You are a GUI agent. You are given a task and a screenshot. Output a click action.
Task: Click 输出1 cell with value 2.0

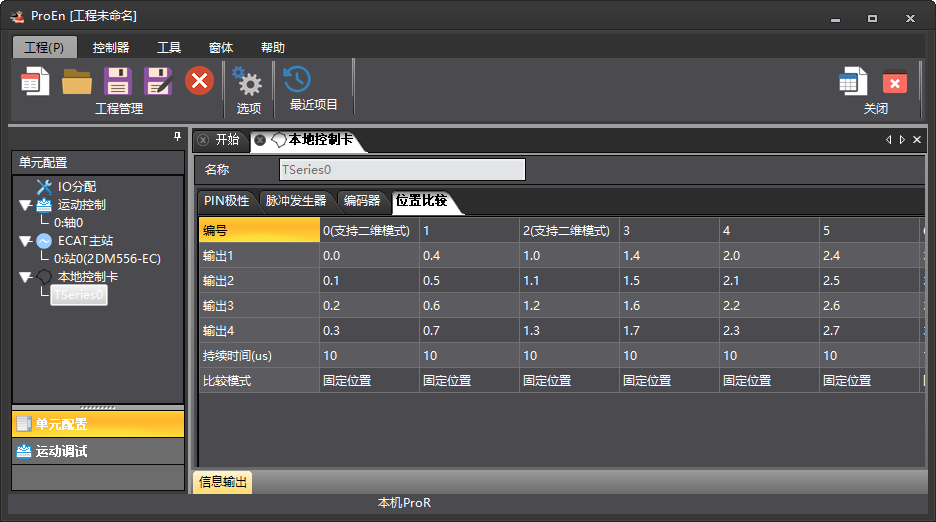769,256
